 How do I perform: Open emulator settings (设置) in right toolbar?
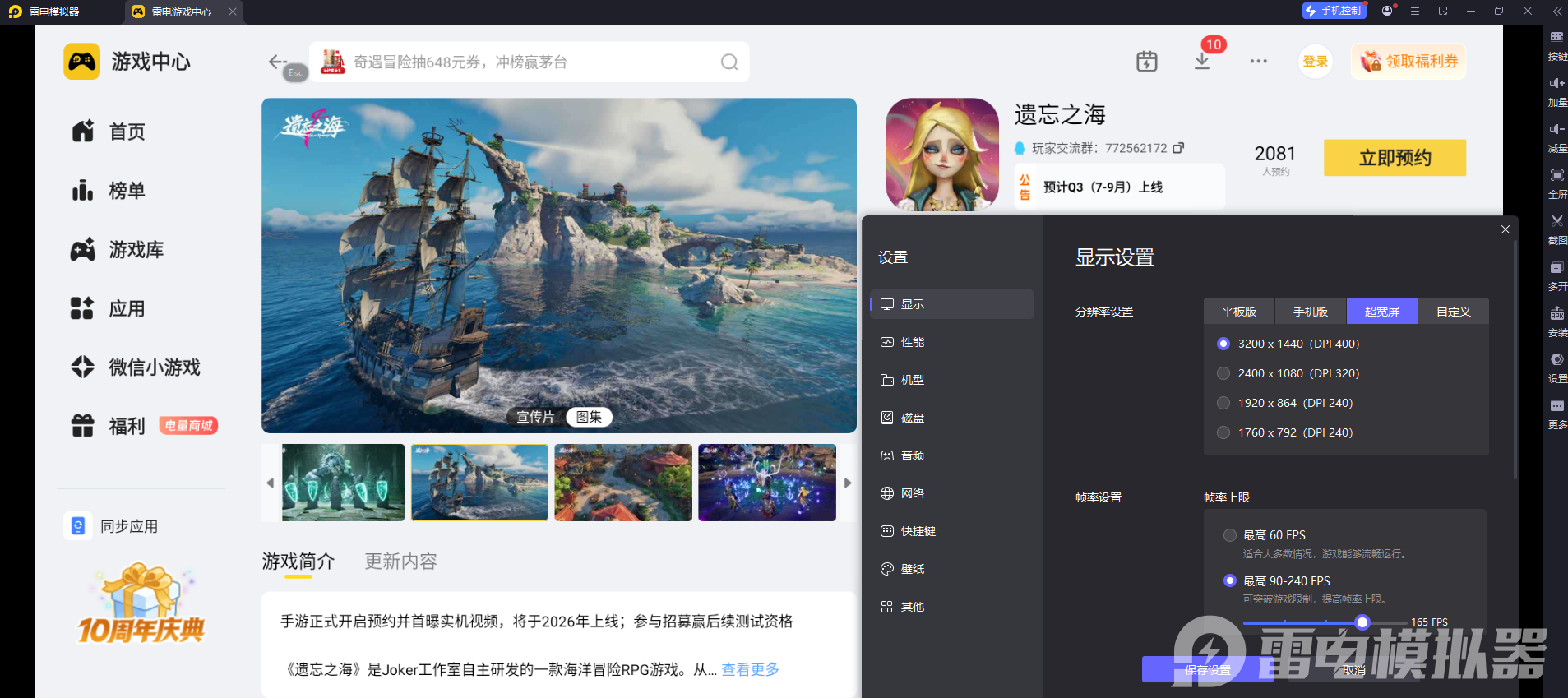click(x=1556, y=360)
